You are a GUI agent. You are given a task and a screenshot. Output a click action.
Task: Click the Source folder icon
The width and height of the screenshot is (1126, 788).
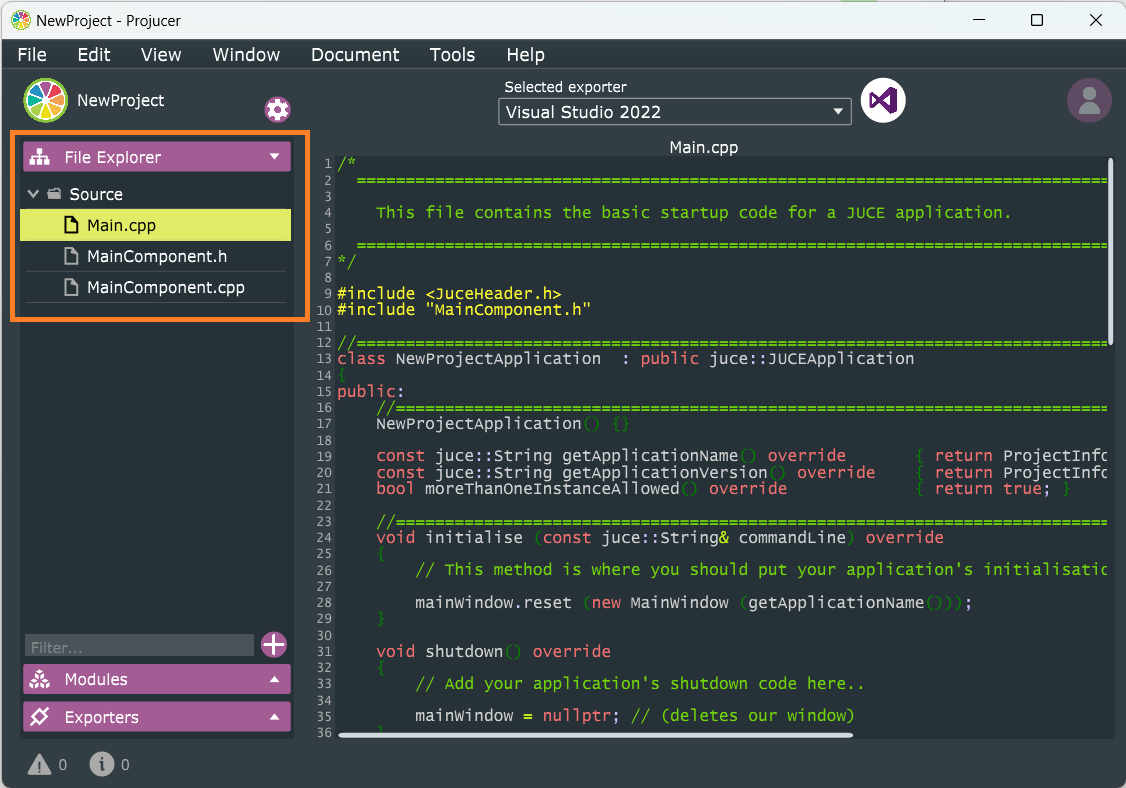click(x=55, y=194)
